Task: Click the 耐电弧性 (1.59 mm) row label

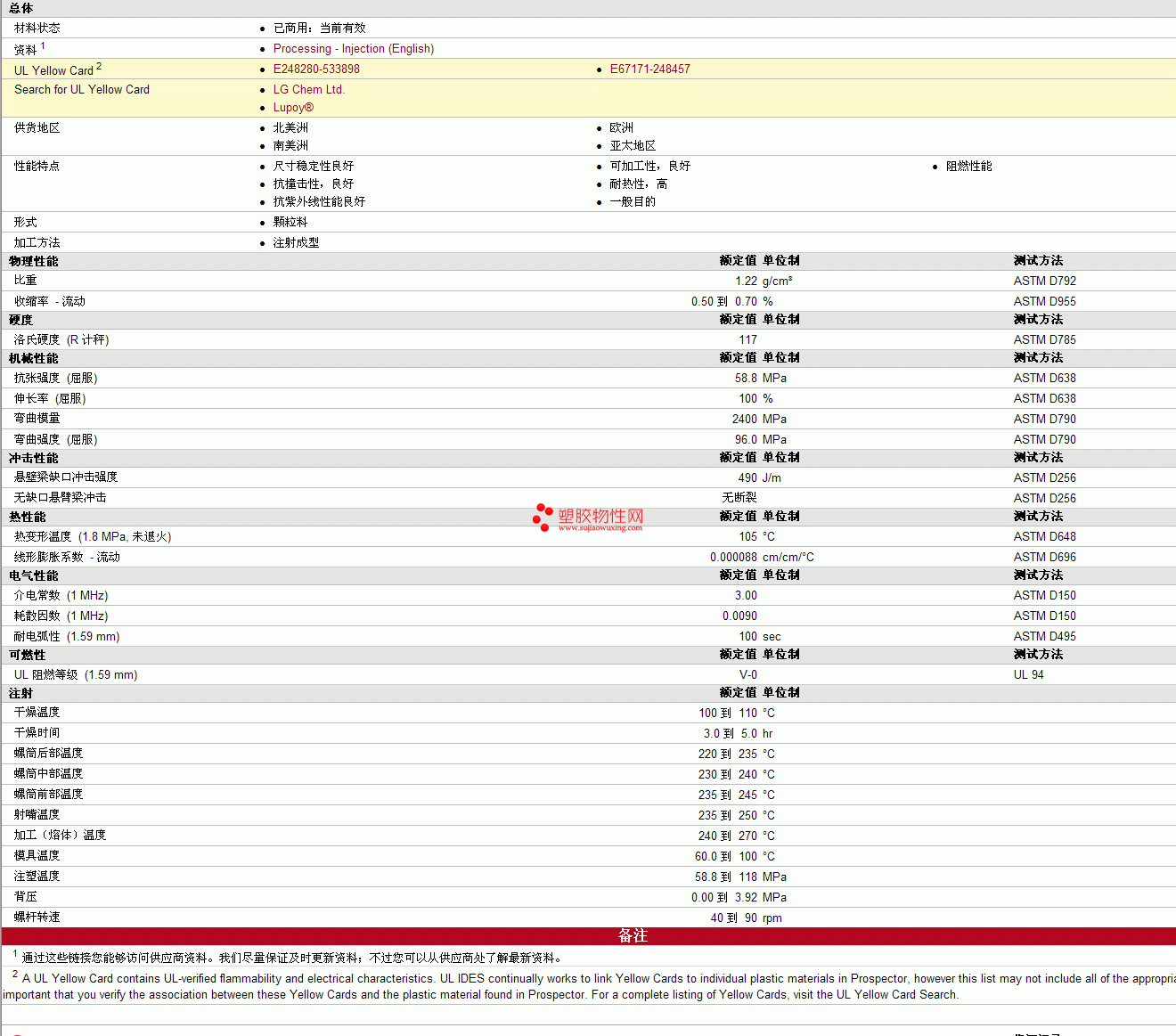Action: pyautogui.click(x=67, y=637)
